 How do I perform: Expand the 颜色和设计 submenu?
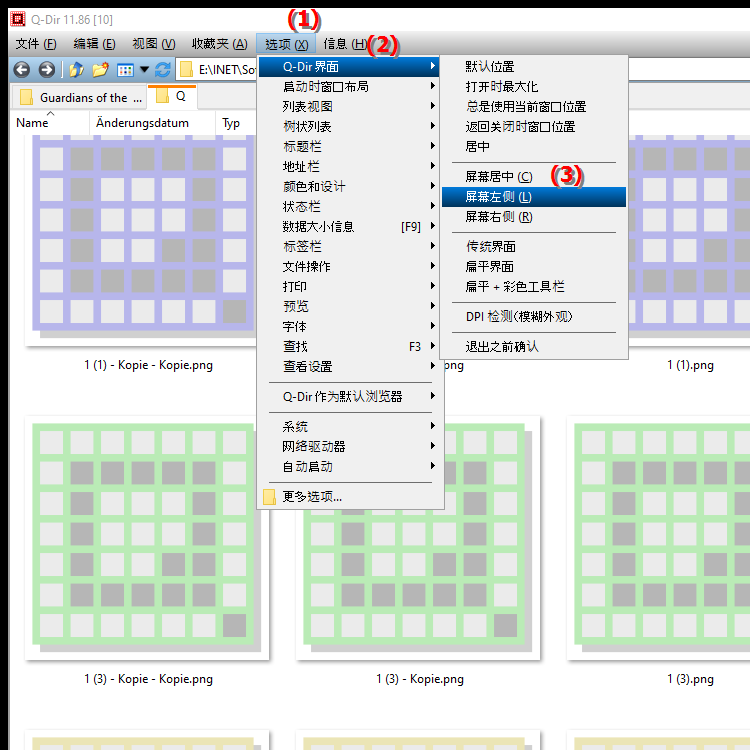[x=349, y=187]
